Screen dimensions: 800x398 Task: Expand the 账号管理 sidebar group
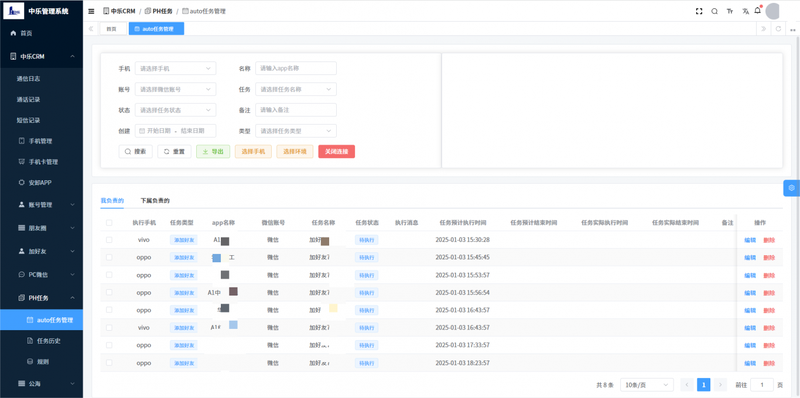(x=41, y=205)
